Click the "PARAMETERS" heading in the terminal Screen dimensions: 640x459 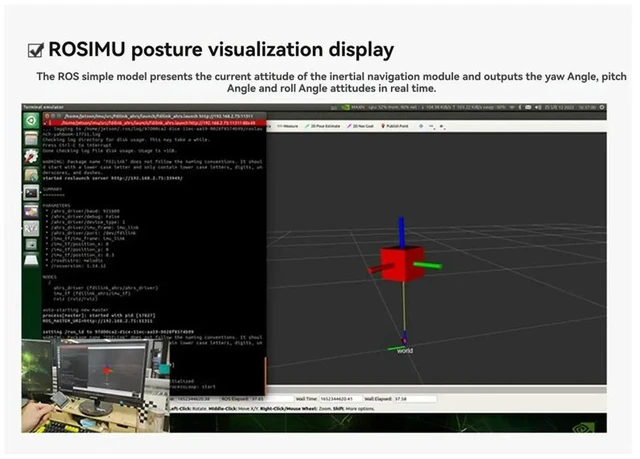click(56, 206)
